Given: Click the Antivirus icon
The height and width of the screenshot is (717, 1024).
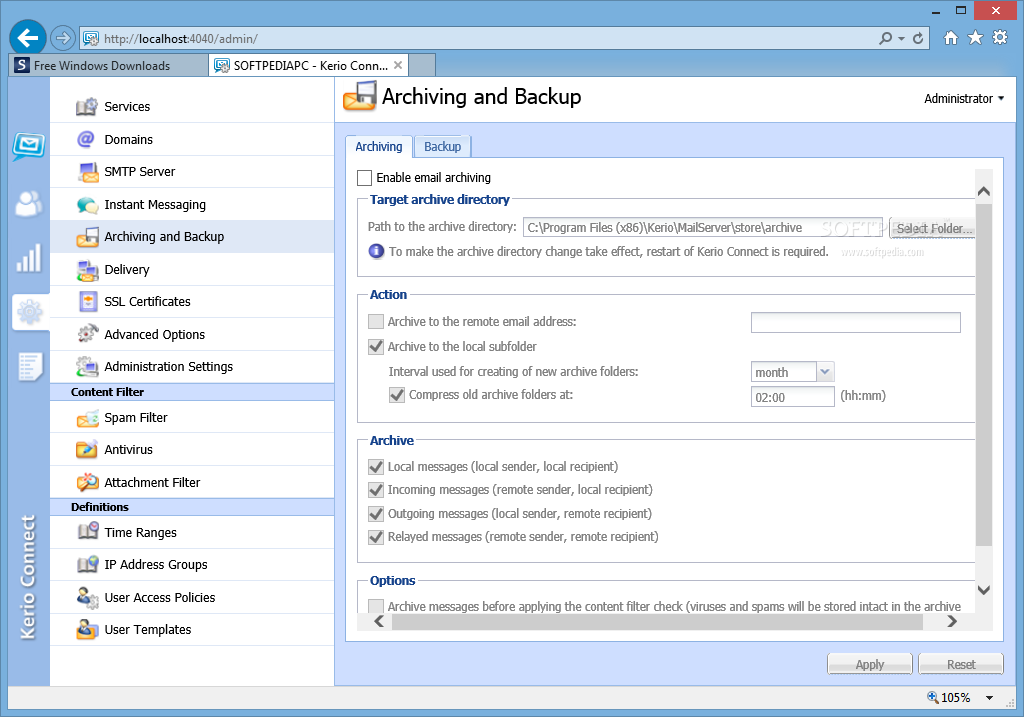Looking at the screenshot, I should tap(87, 449).
